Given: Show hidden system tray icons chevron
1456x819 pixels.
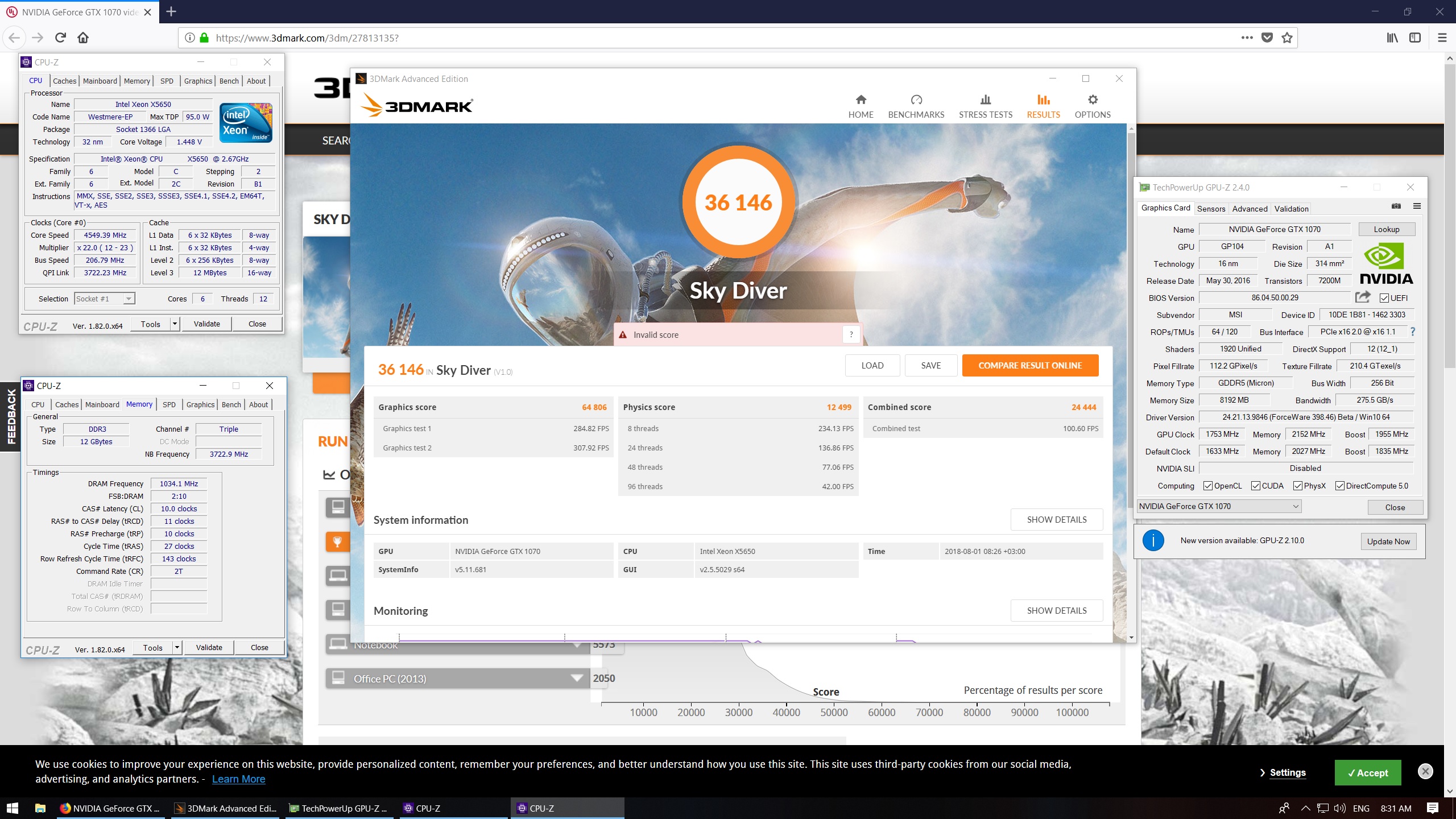Looking at the screenshot, I should point(1305,808).
